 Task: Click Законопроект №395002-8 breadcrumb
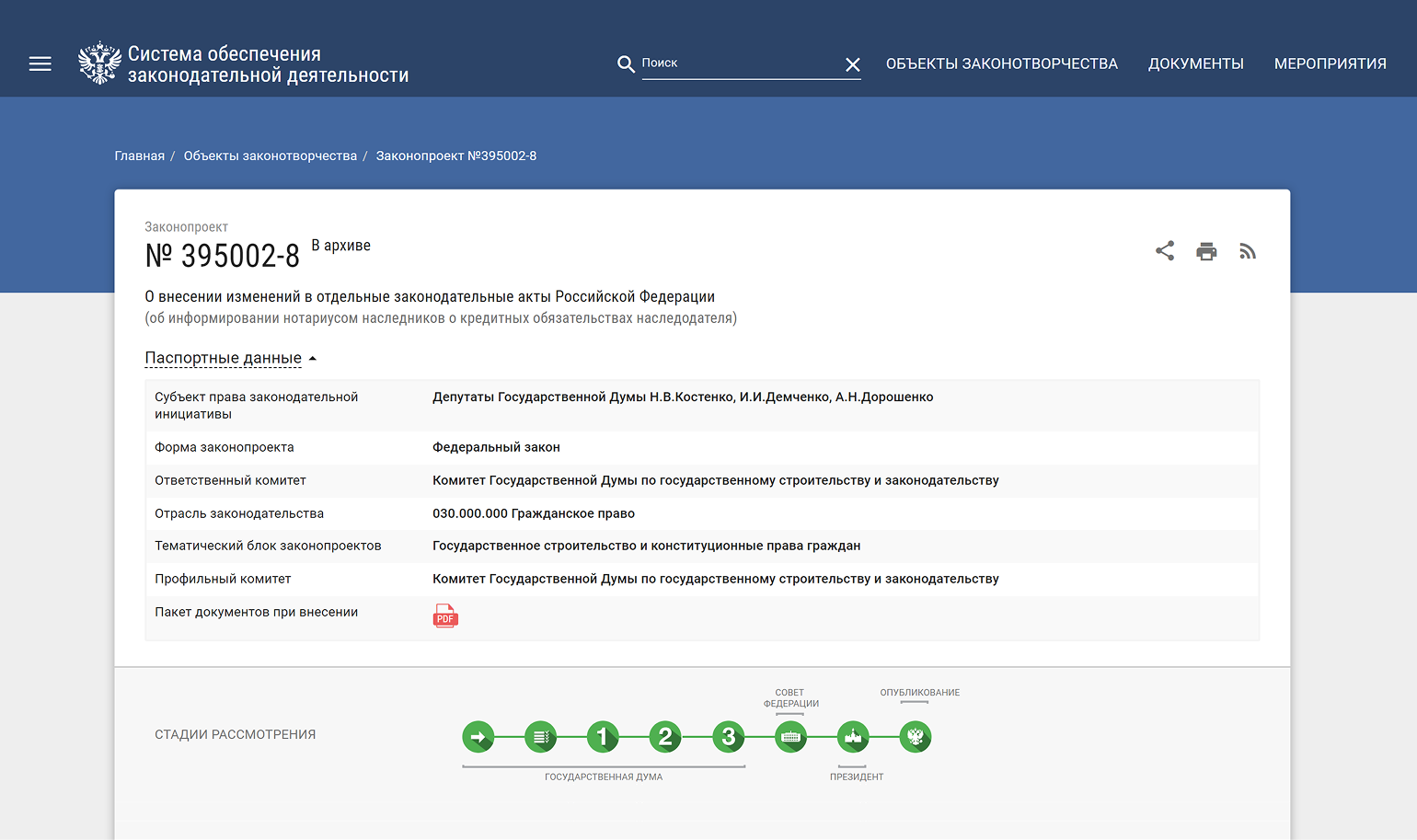tap(456, 155)
